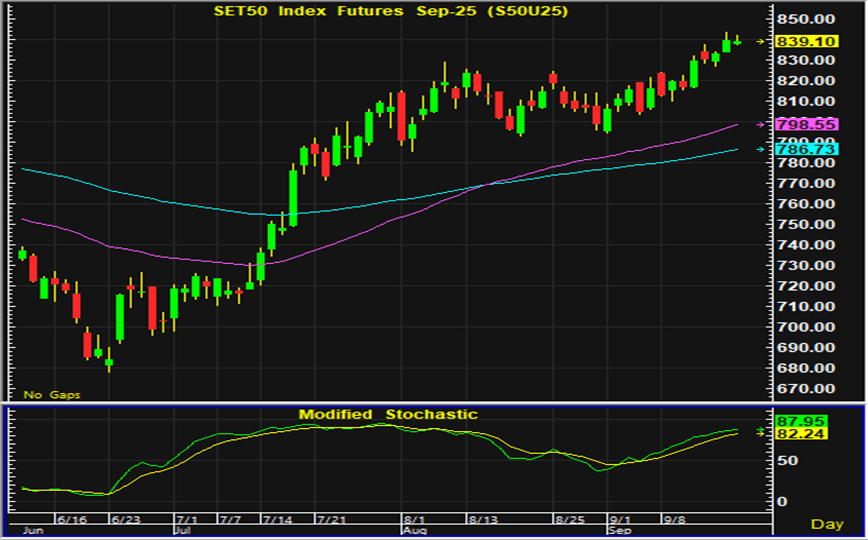The width and height of the screenshot is (868, 540).
Task: Click the yellow arrow beside stochastic 82.24
Action: click(x=759, y=432)
